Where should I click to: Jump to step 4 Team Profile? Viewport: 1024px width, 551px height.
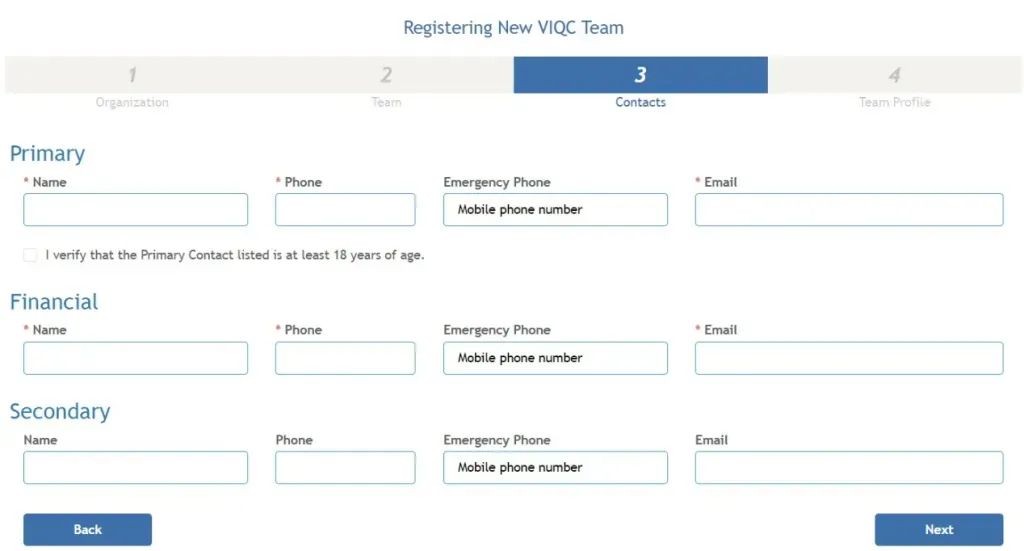[894, 83]
